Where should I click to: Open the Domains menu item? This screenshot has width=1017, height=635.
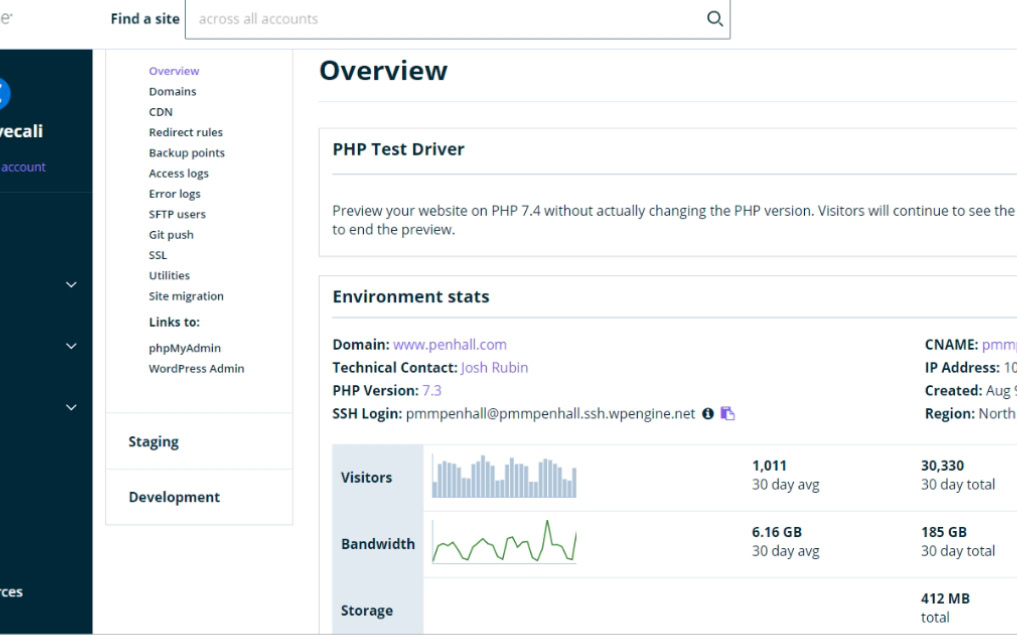point(172,91)
